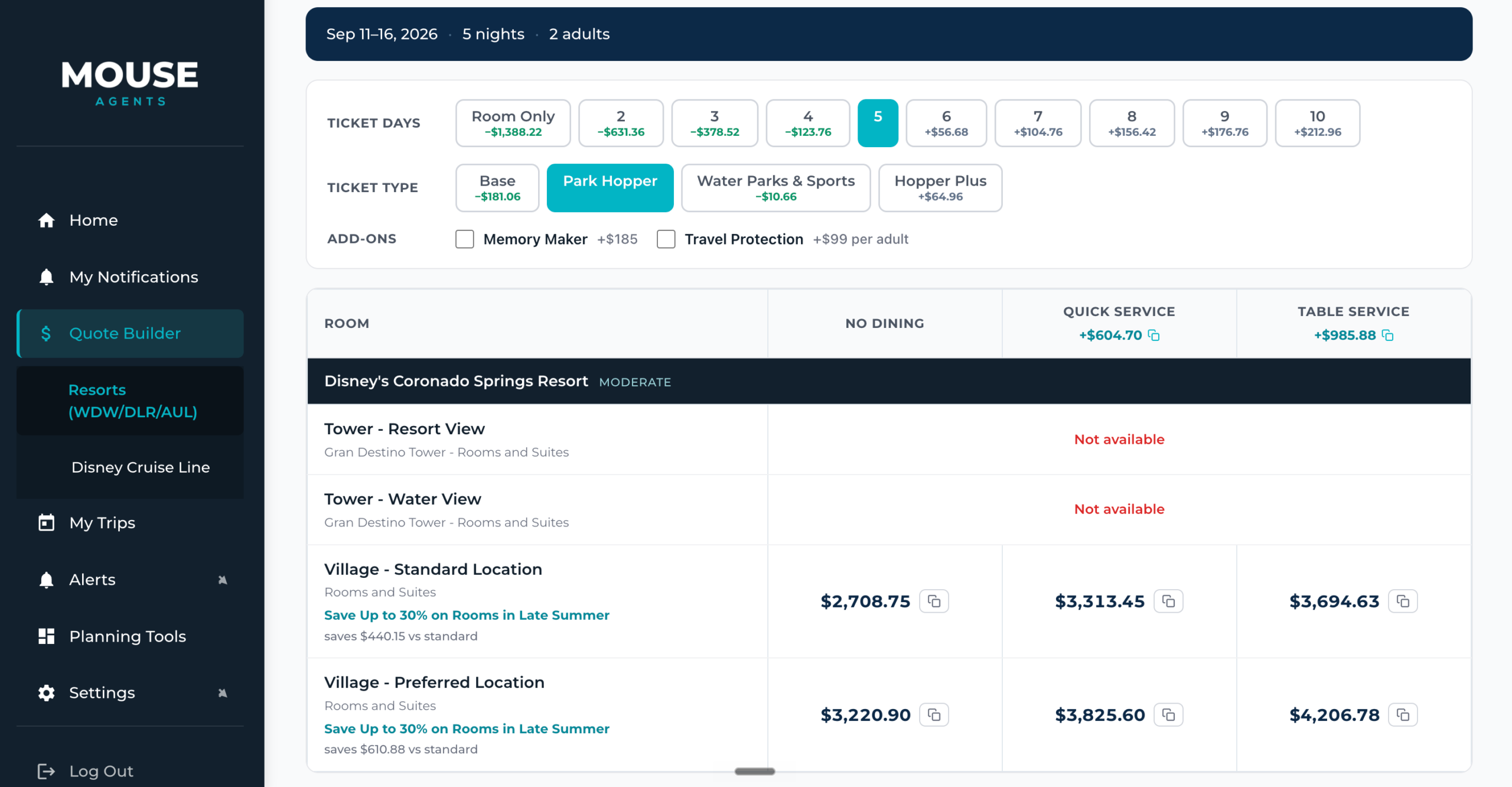Select the 4-day ticket option
Viewport: 1512px width, 787px height.
[x=808, y=123]
